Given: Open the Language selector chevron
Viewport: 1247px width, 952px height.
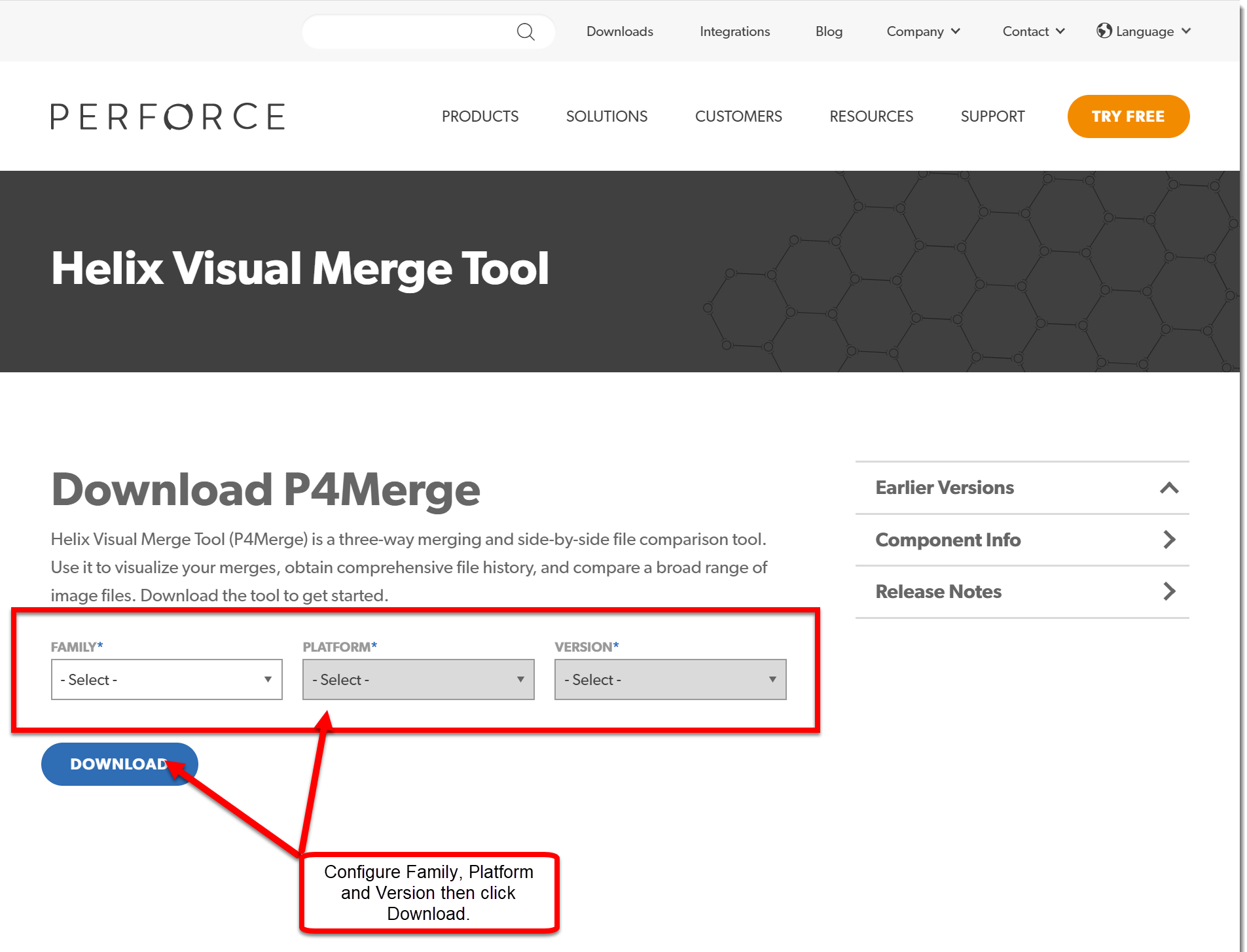Looking at the screenshot, I should click(1186, 31).
